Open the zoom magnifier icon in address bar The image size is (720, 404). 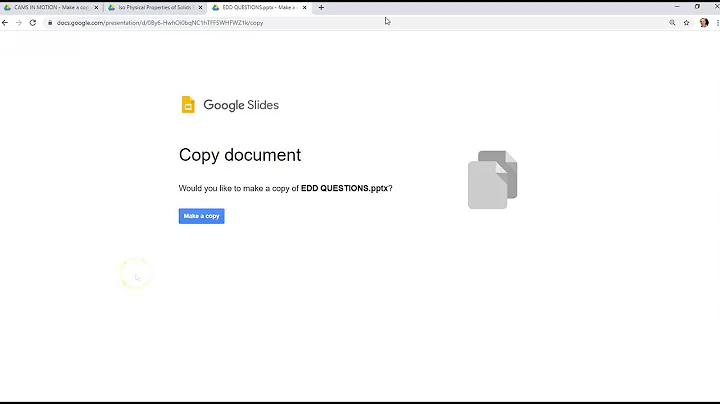pyautogui.click(x=672, y=22)
